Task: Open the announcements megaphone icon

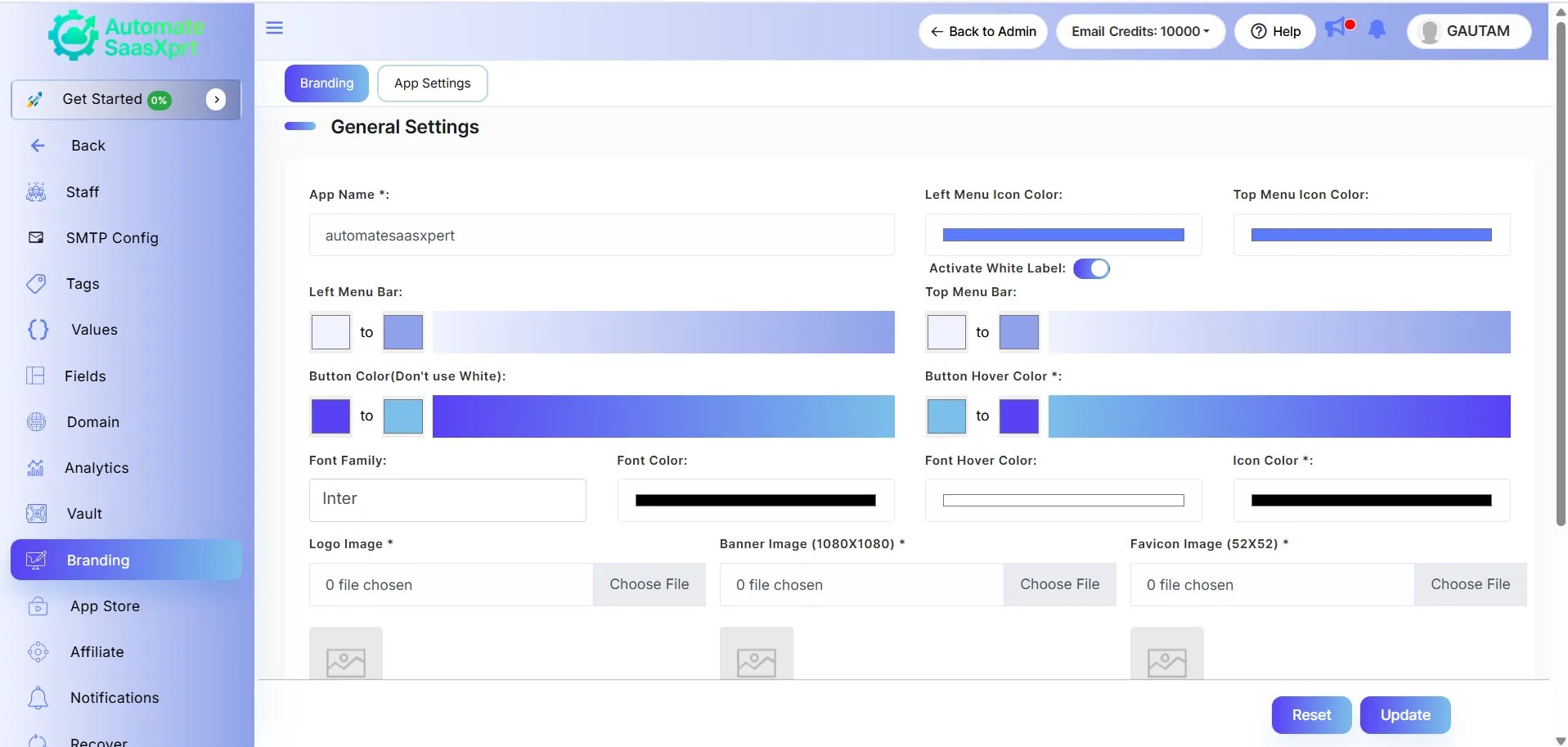Action: coord(1336,28)
